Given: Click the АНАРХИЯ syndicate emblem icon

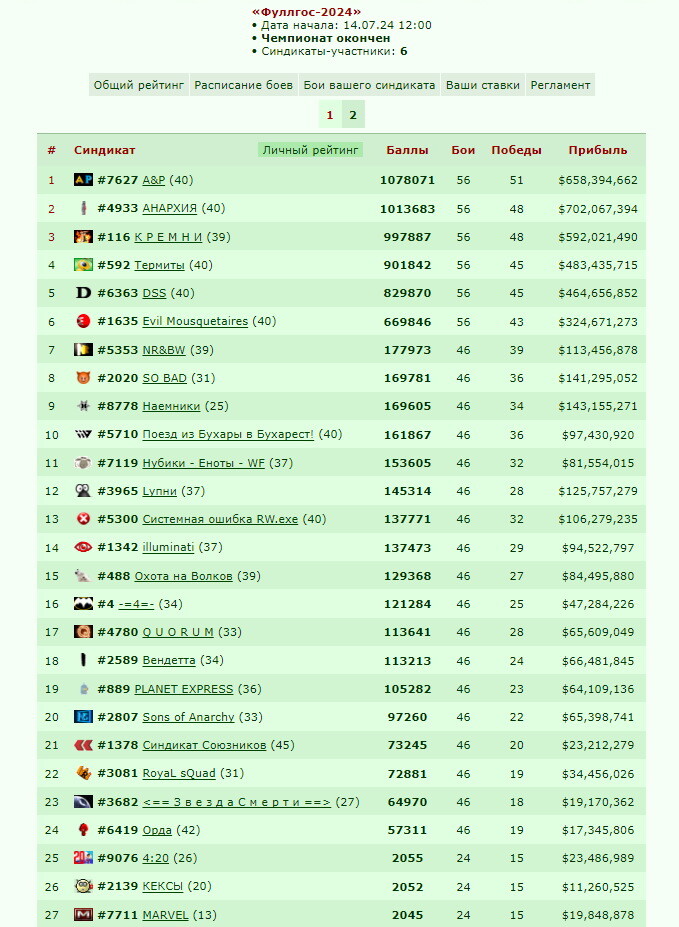Looking at the screenshot, I should click(83, 208).
